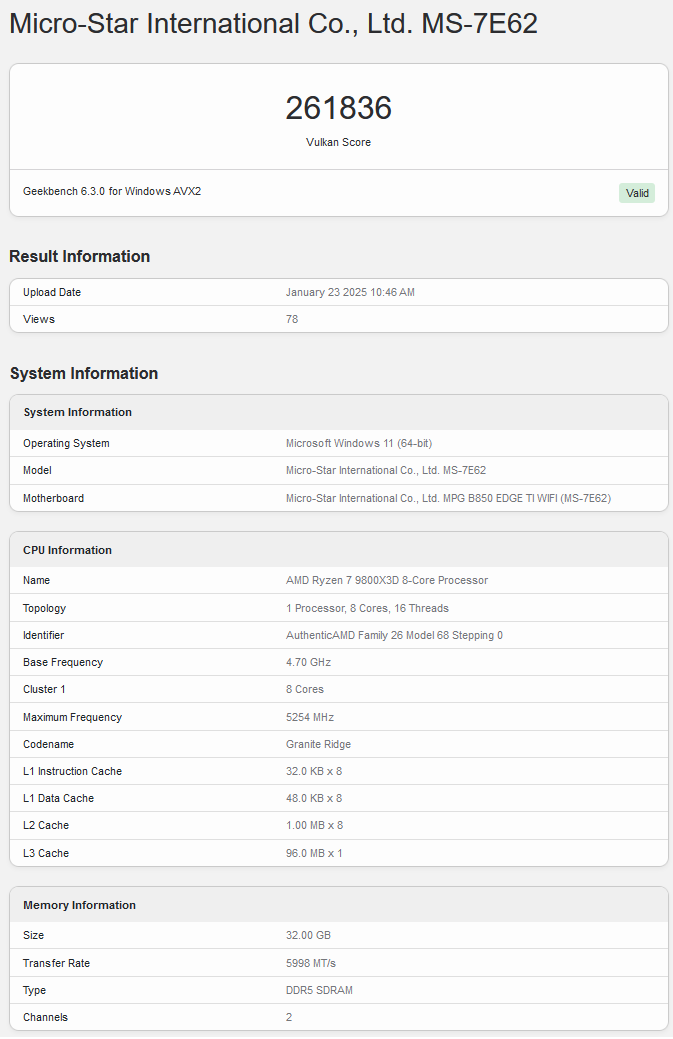Click the base frequency 4.70 GHz value
The image size is (673, 1039).
309,663
